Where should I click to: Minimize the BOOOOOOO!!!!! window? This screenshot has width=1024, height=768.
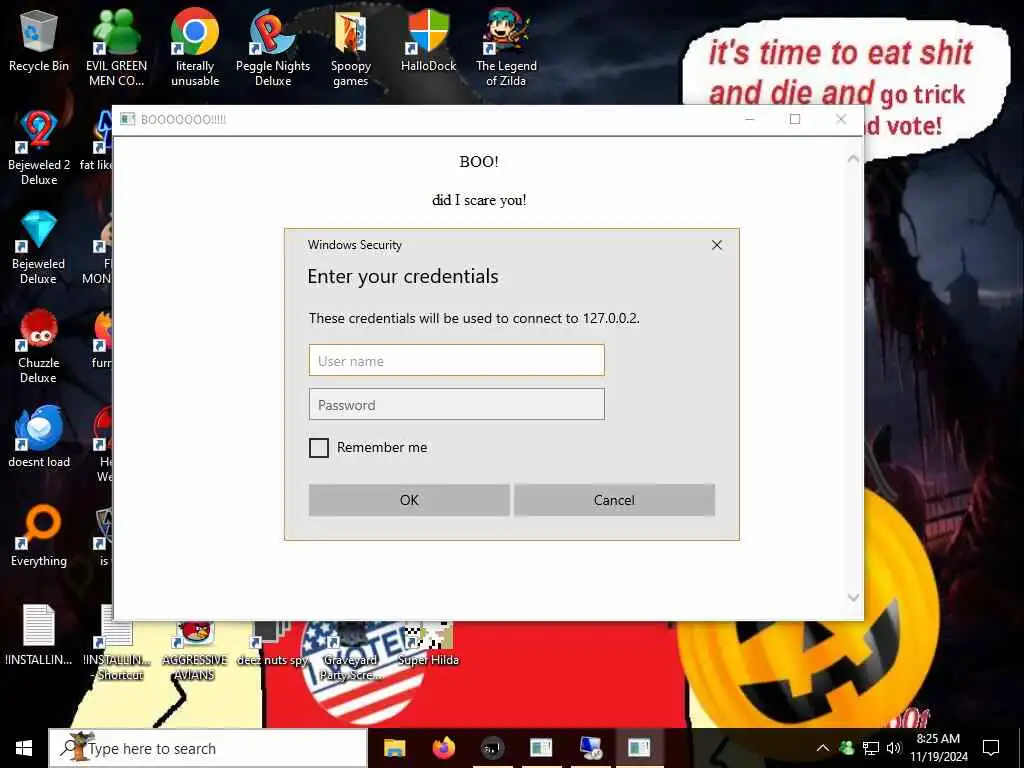point(750,119)
